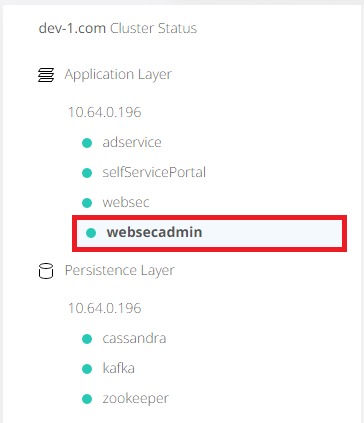Click the green status indicator for websec

[87, 203]
